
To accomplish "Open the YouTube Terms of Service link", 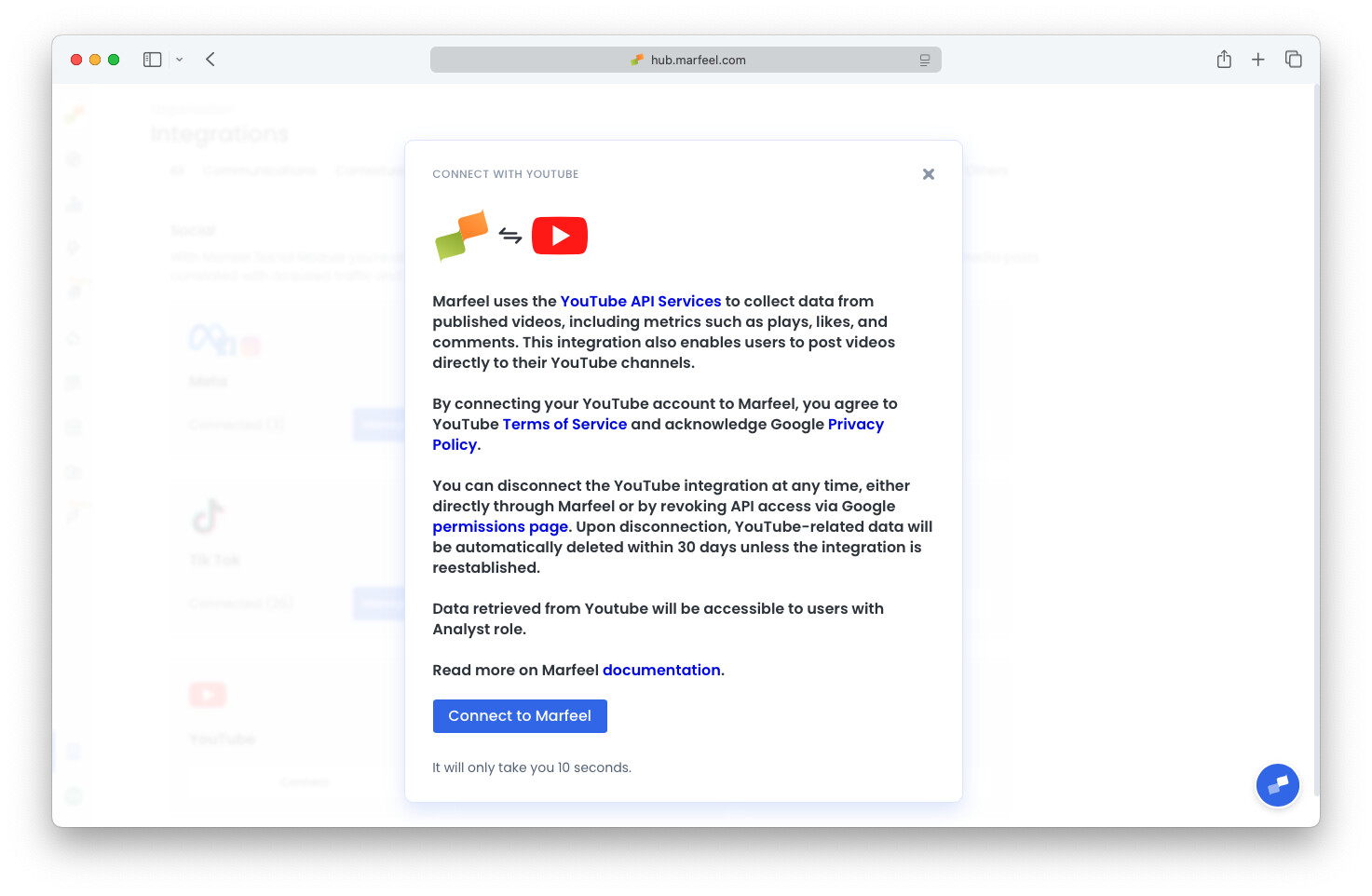I will click(x=564, y=424).
